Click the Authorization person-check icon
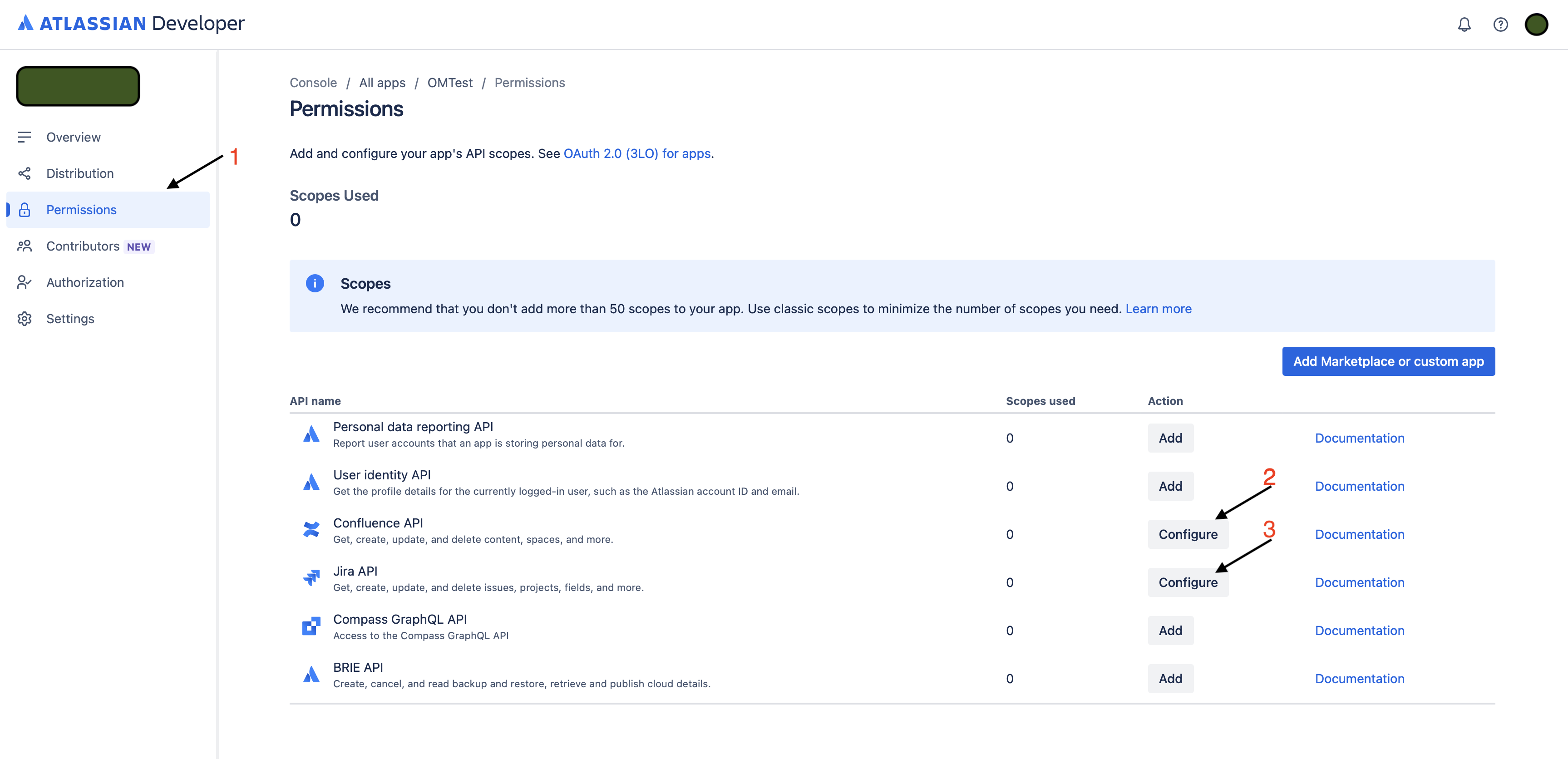 click(25, 282)
